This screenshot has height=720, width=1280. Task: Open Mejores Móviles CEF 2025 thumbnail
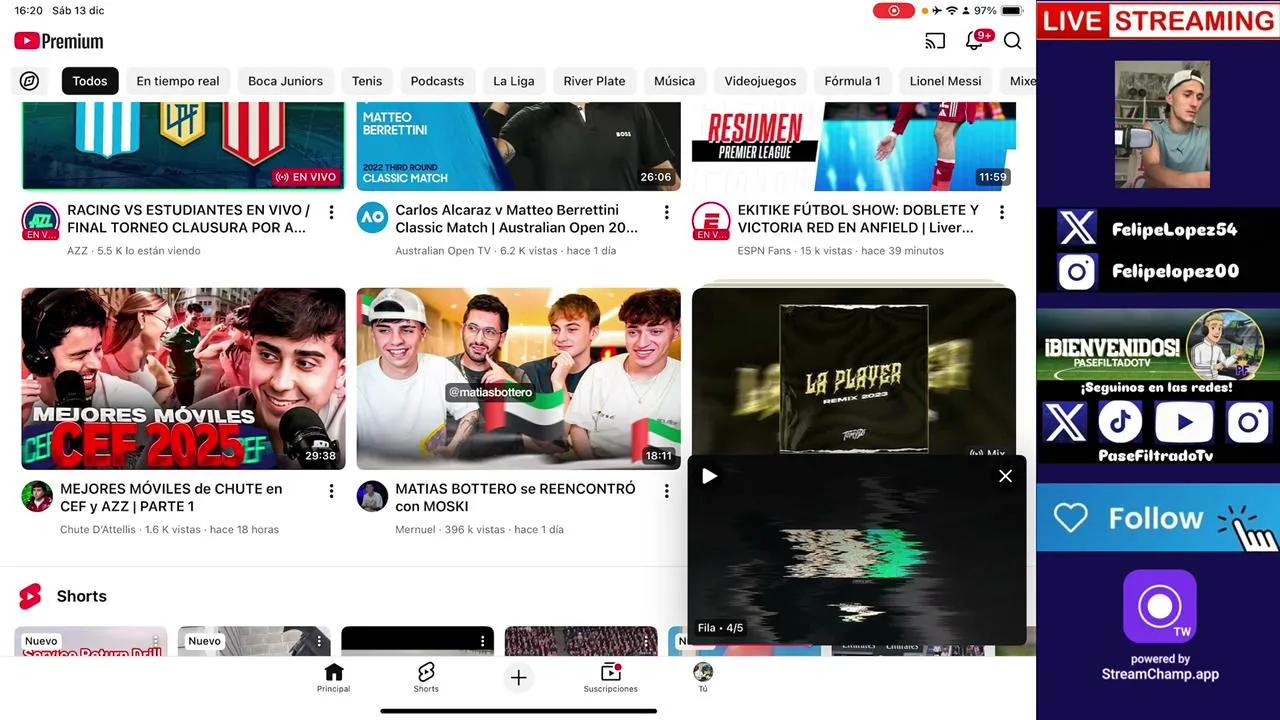point(183,379)
